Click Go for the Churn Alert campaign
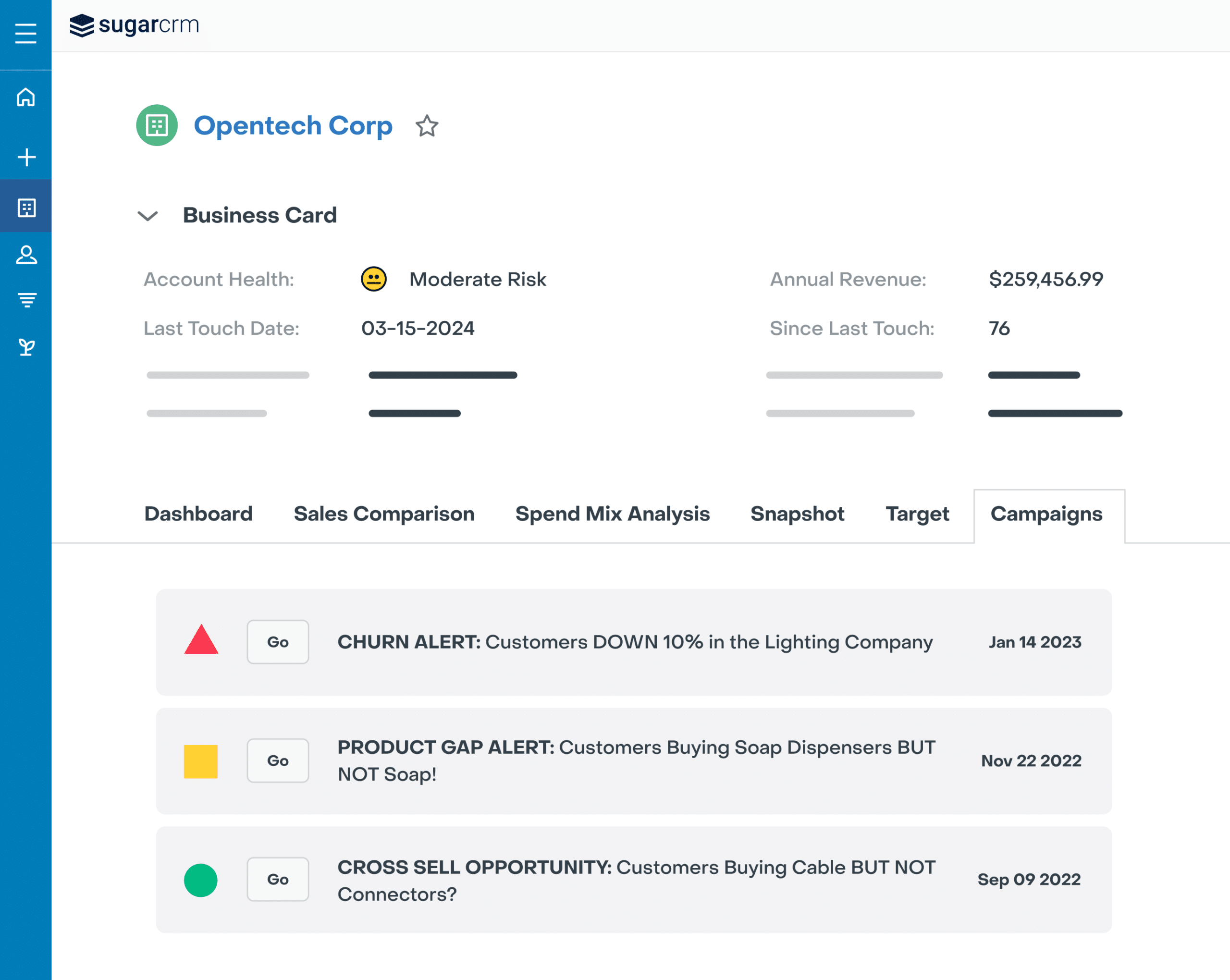The image size is (1230, 980). coord(278,641)
